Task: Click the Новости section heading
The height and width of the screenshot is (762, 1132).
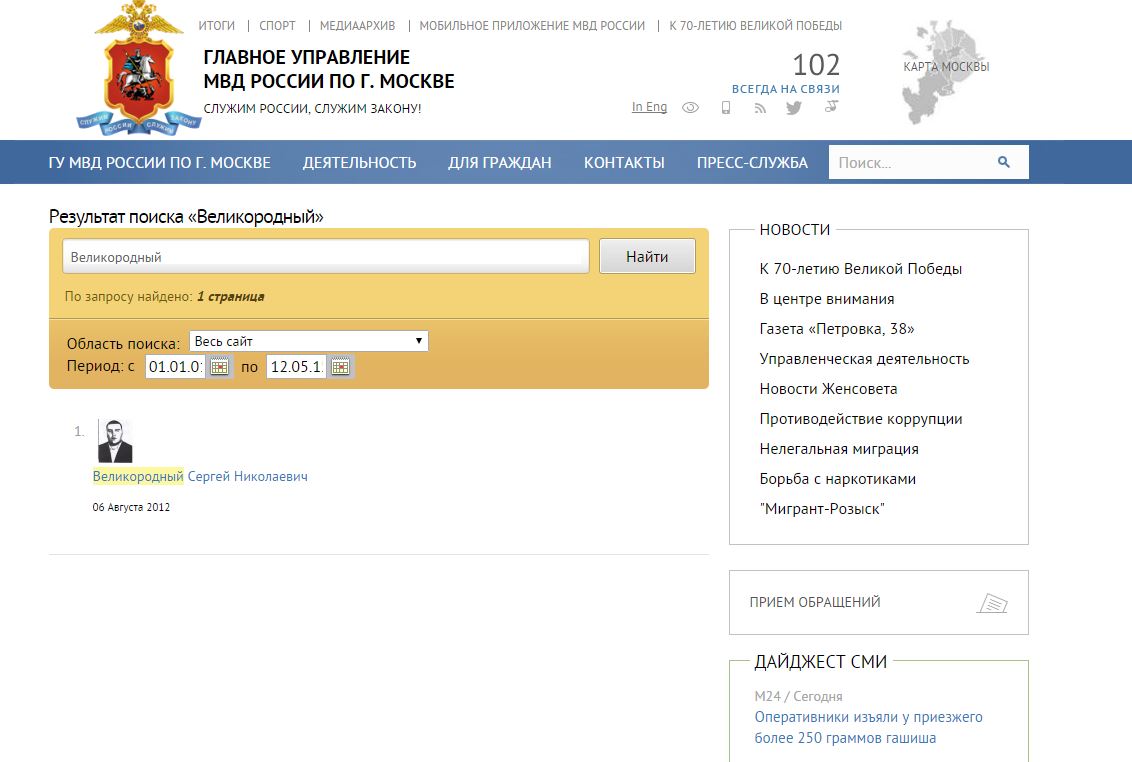Action: click(795, 230)
